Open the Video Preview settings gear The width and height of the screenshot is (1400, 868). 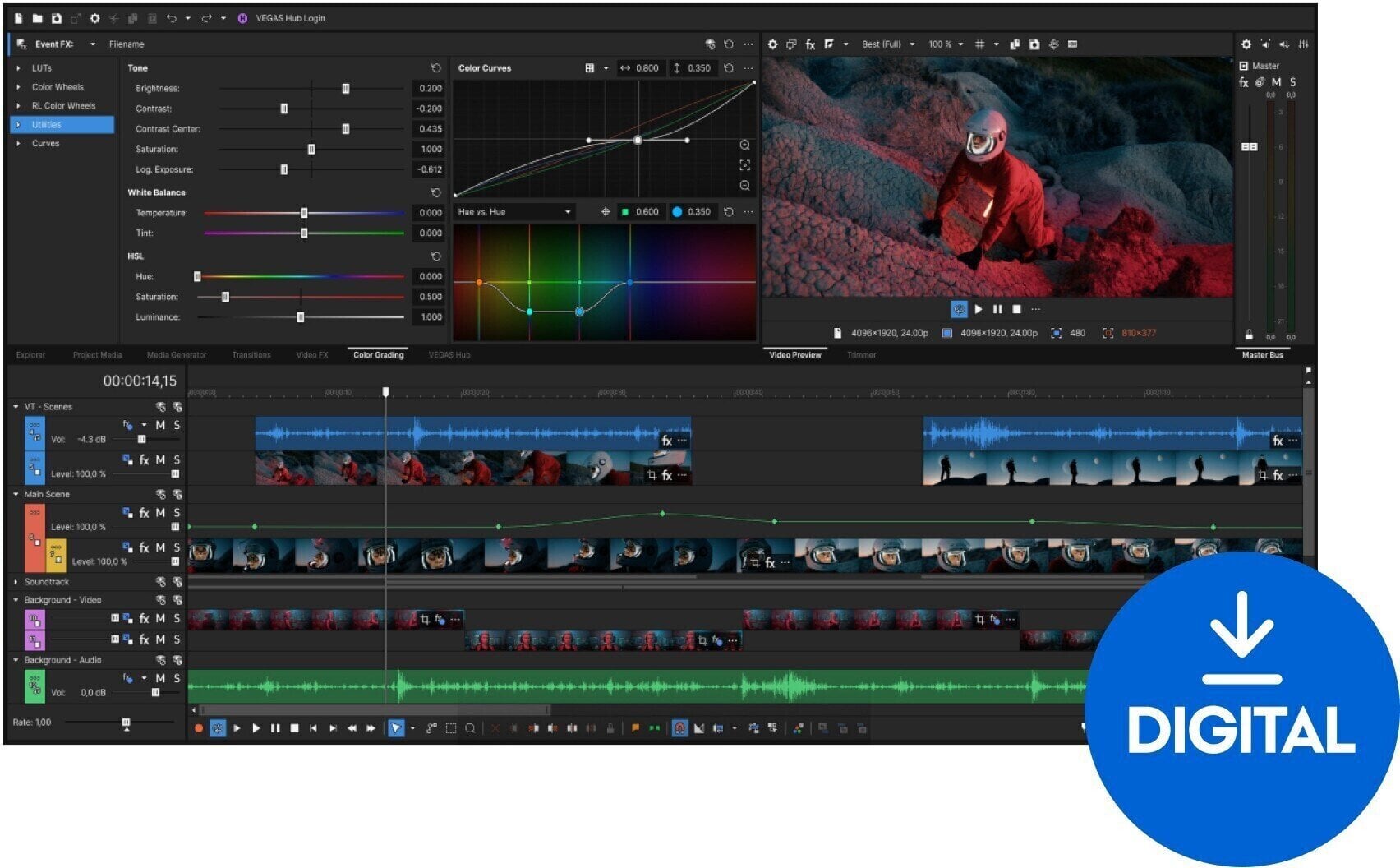coord(773,44)
